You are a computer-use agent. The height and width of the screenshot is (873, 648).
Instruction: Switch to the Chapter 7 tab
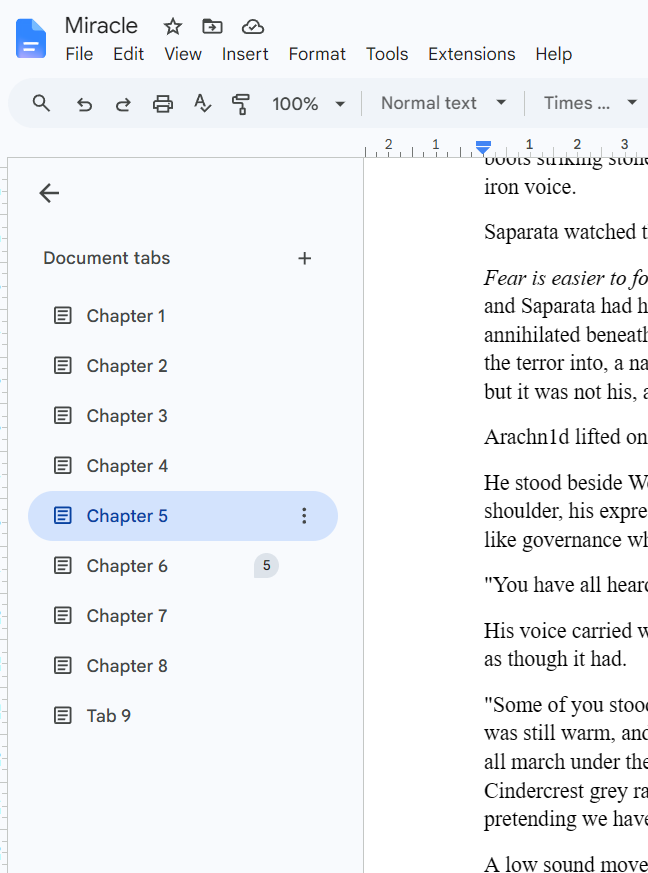pos(183,616)
